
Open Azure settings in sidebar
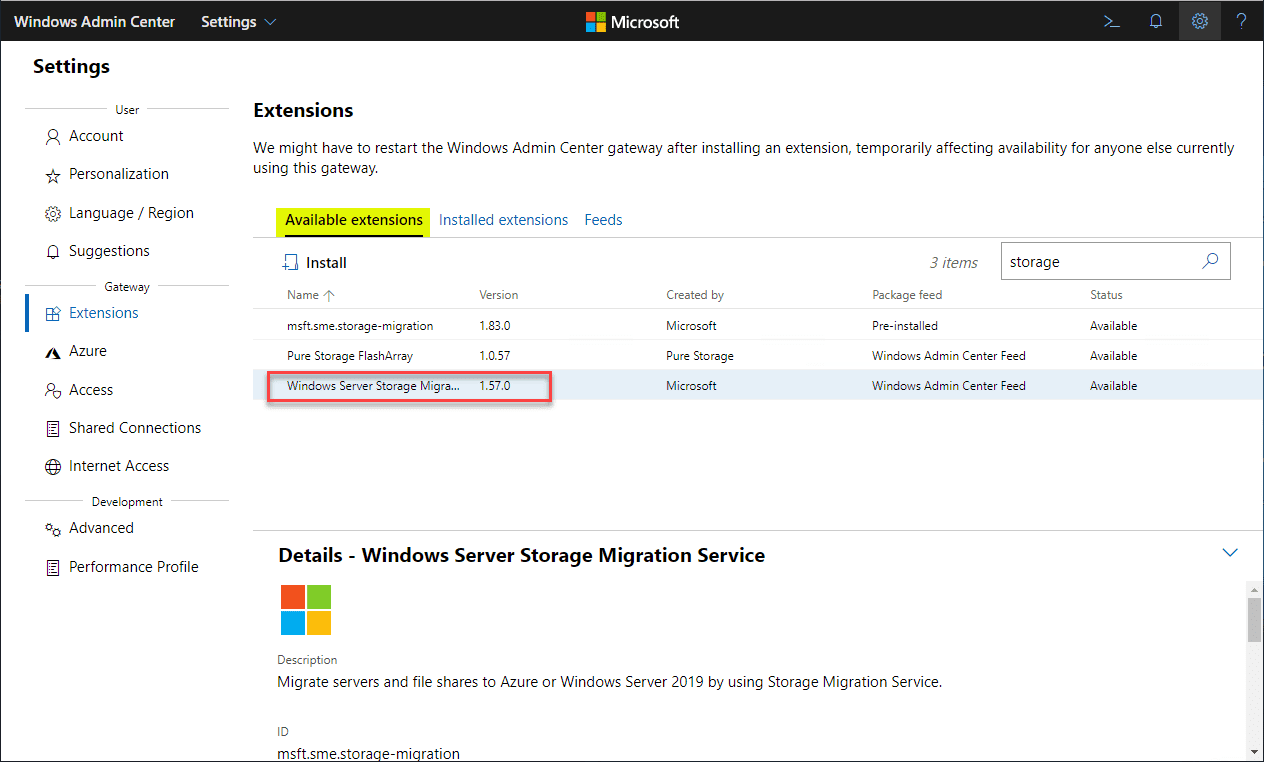click(88, 351)
